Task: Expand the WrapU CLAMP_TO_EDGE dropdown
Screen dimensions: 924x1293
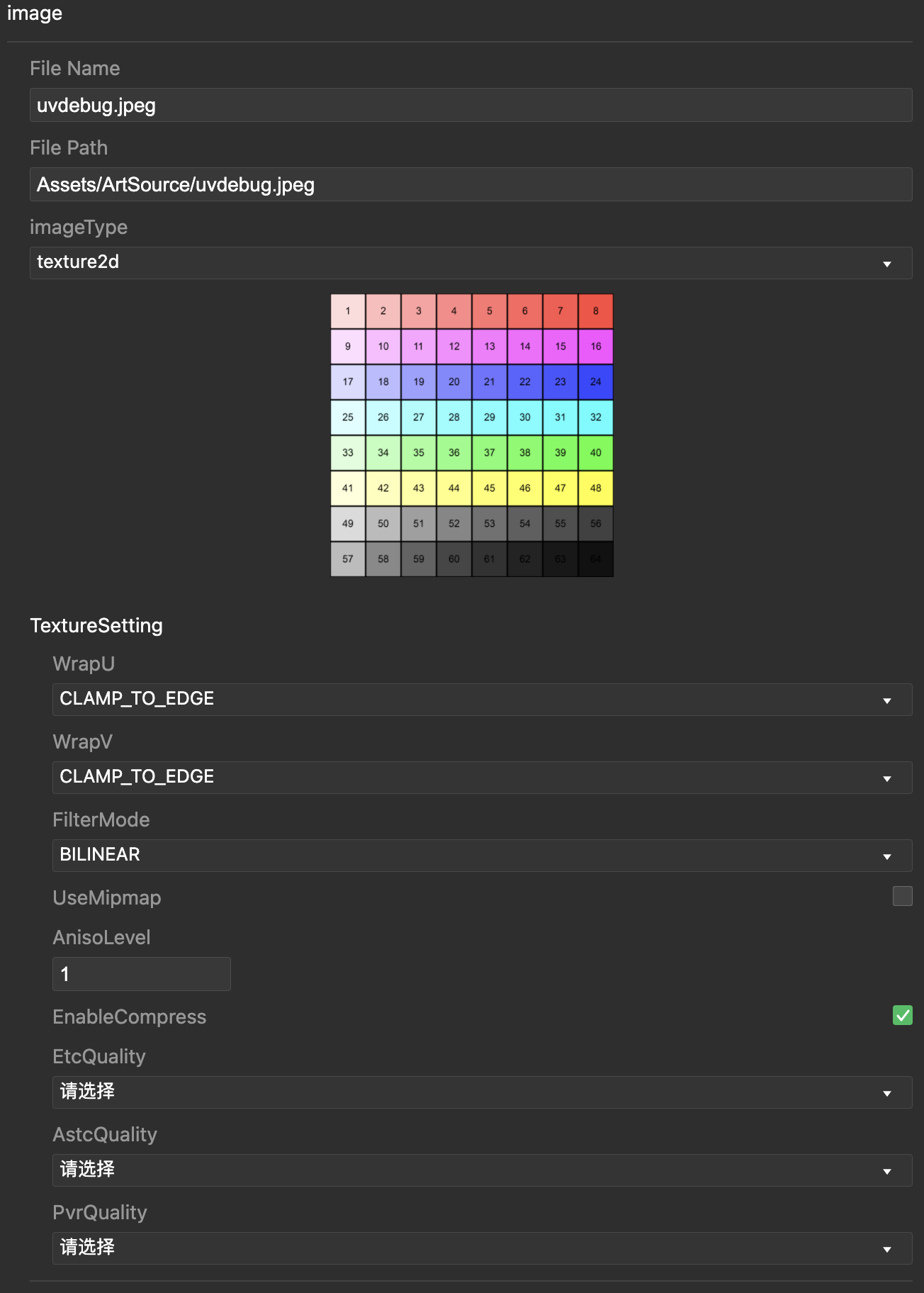Action: (482, 700)
